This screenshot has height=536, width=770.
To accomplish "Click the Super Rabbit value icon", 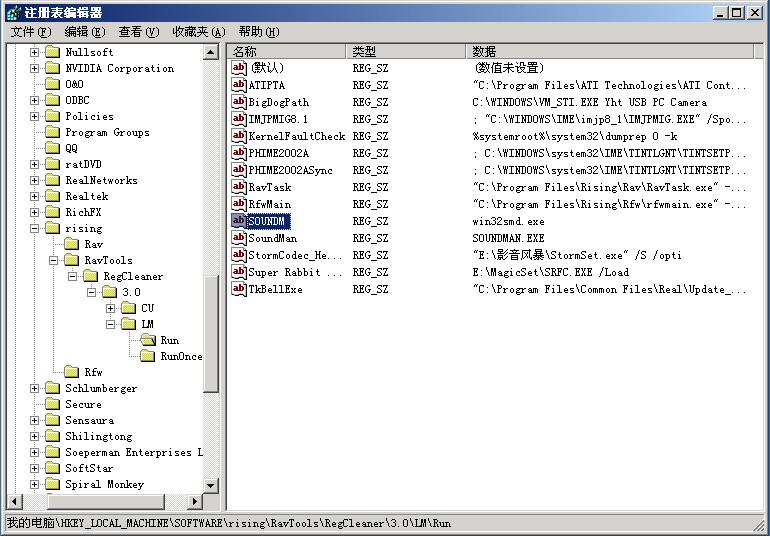I will (239, 272).
